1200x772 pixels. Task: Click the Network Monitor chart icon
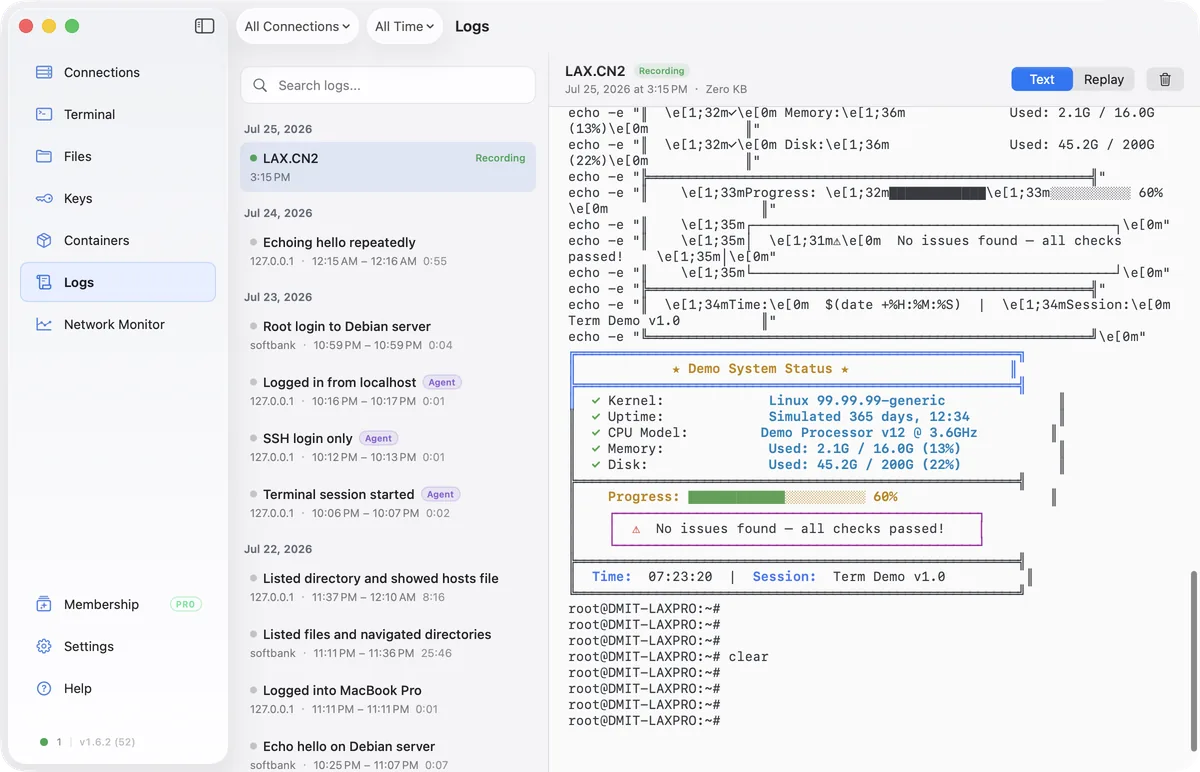click(x=44, y=324)
